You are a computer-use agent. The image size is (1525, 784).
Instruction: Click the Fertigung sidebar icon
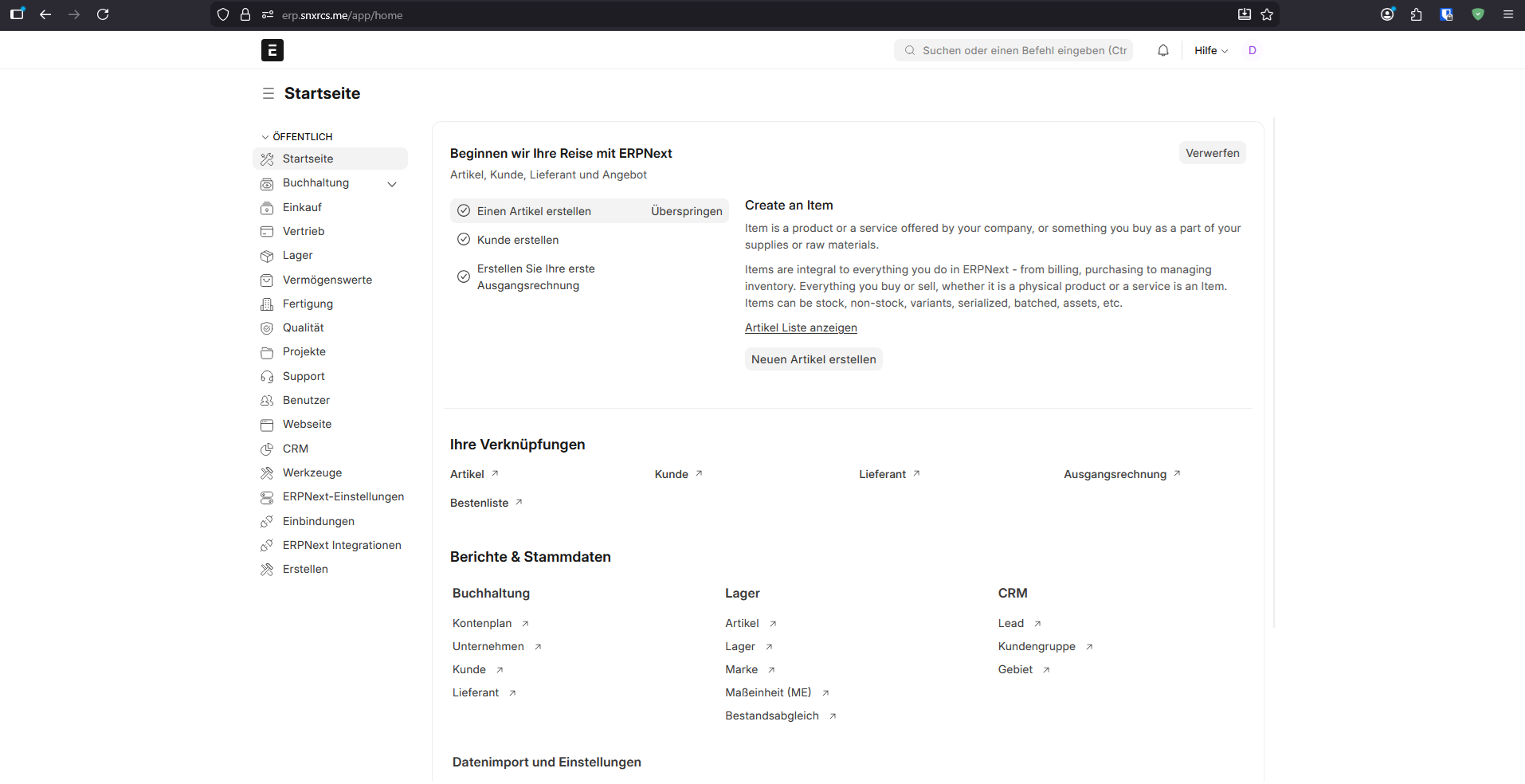[x=267, y=304]
